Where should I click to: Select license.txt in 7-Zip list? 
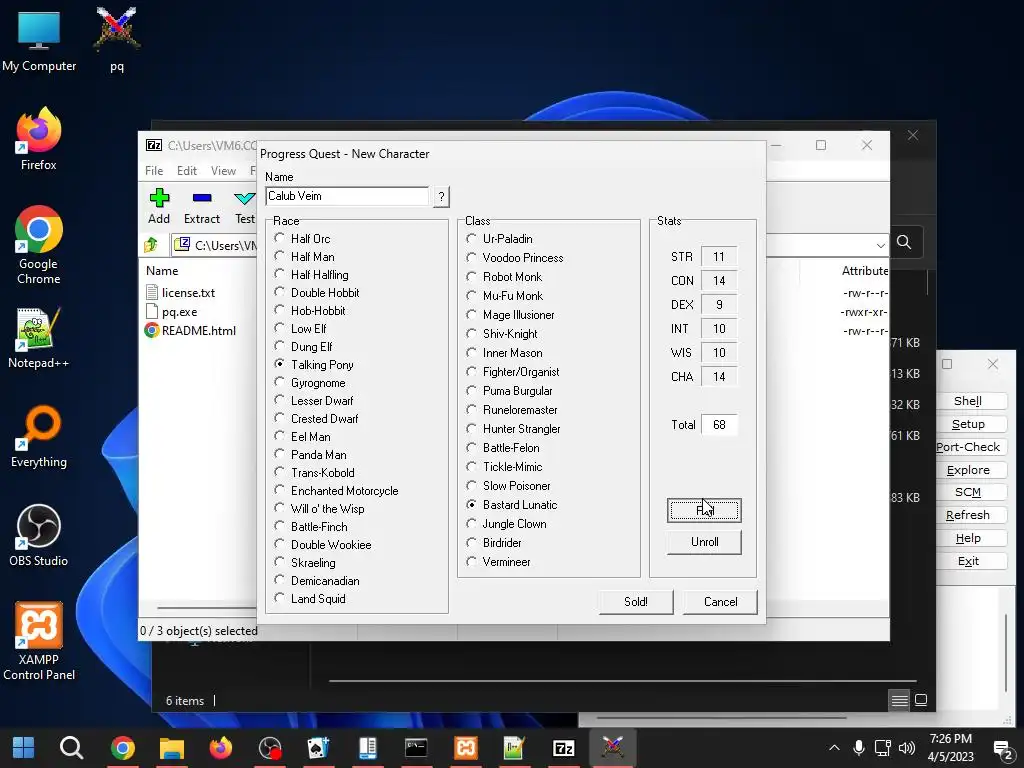pyautogui.click(x=180, y=293)
